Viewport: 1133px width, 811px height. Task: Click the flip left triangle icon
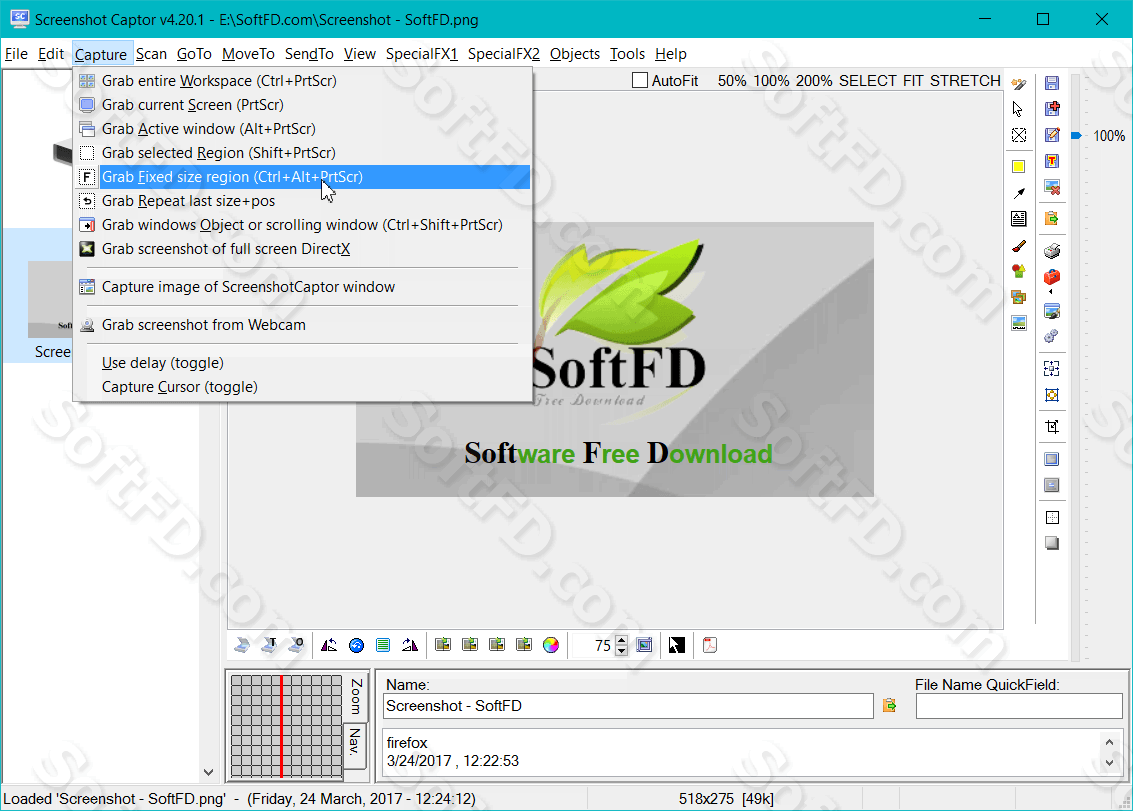click(x=329, y=645)
